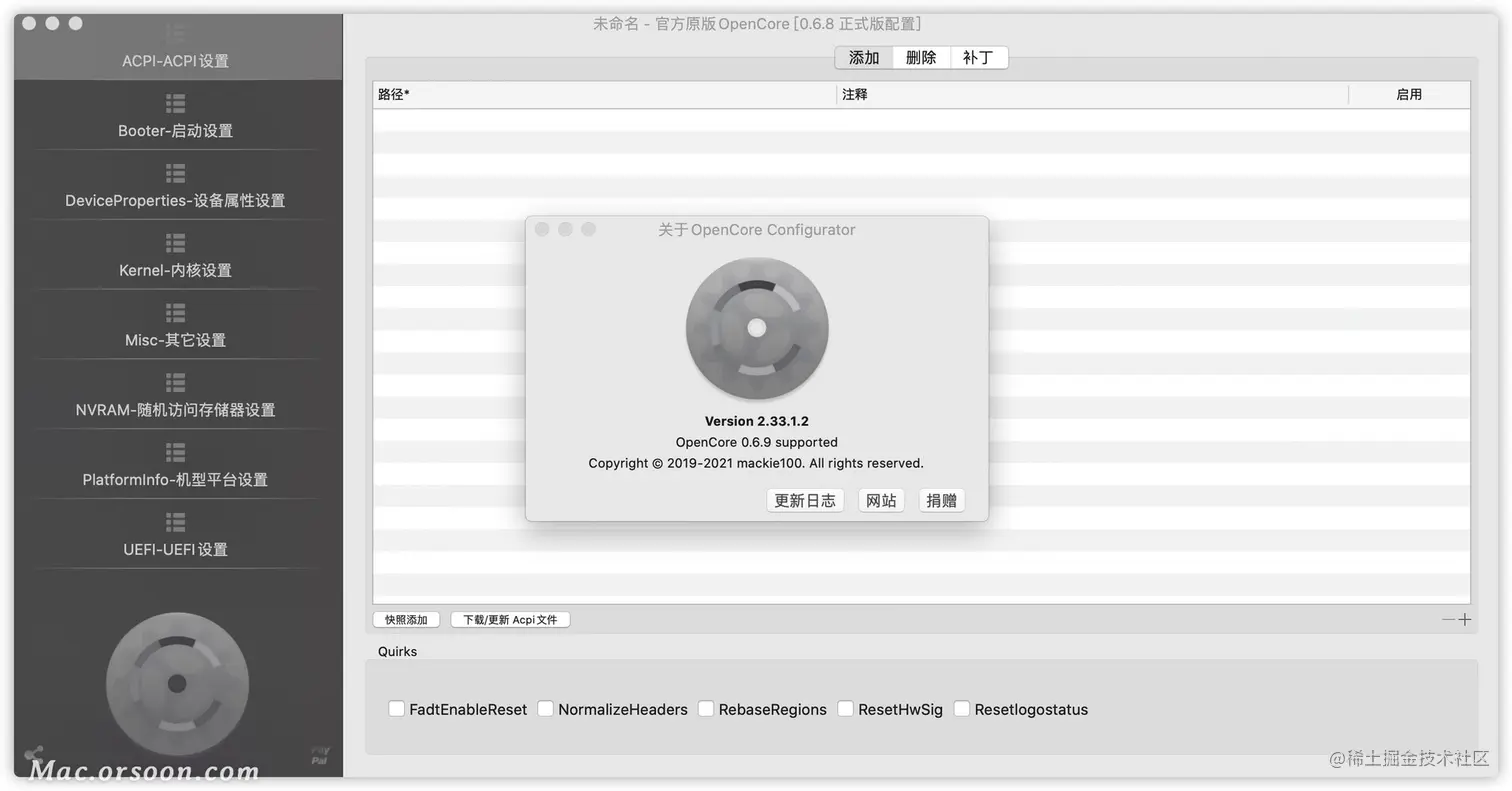The width and height of the screenshot is (1512, 791).
Task: Enable the Resetlogostatus quirk
Action: coord(962,709)
